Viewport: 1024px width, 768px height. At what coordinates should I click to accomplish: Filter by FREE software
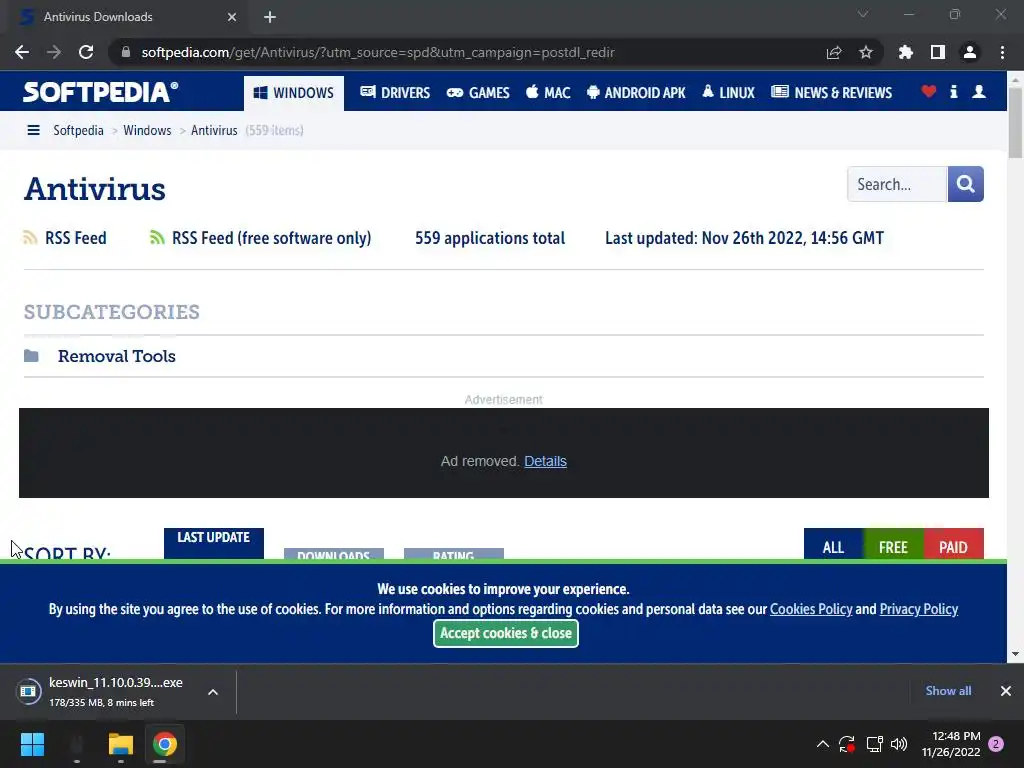pyautogui.click(x=893, y=544)
